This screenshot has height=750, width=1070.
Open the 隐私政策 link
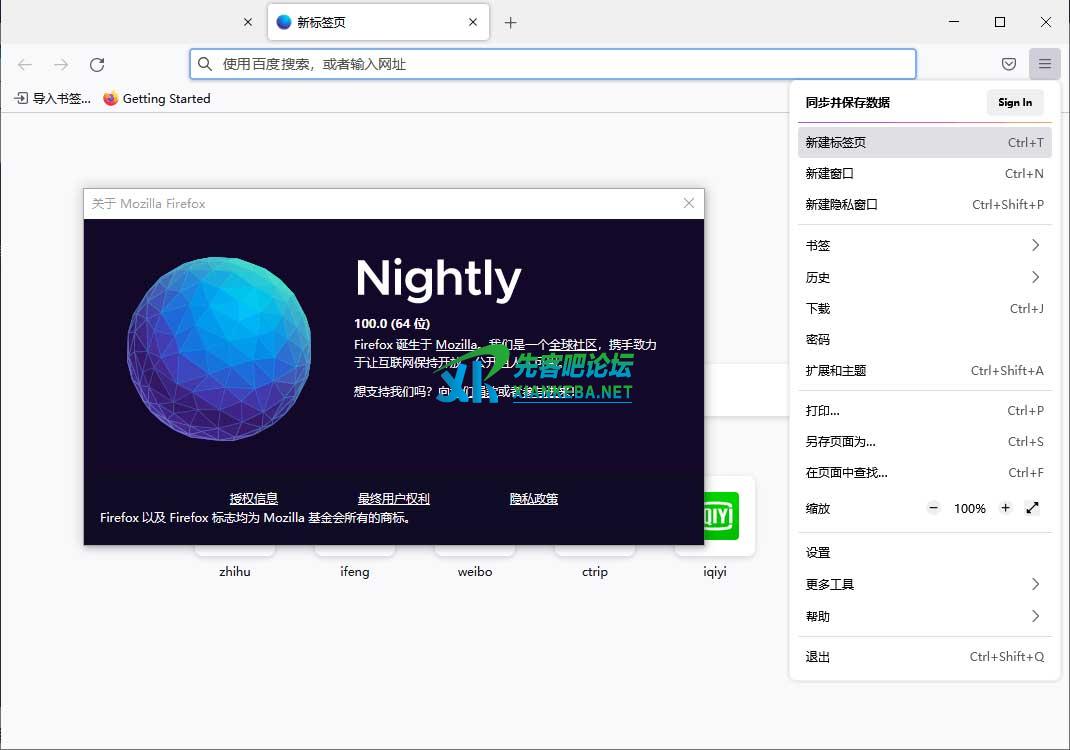pos(534,499)
